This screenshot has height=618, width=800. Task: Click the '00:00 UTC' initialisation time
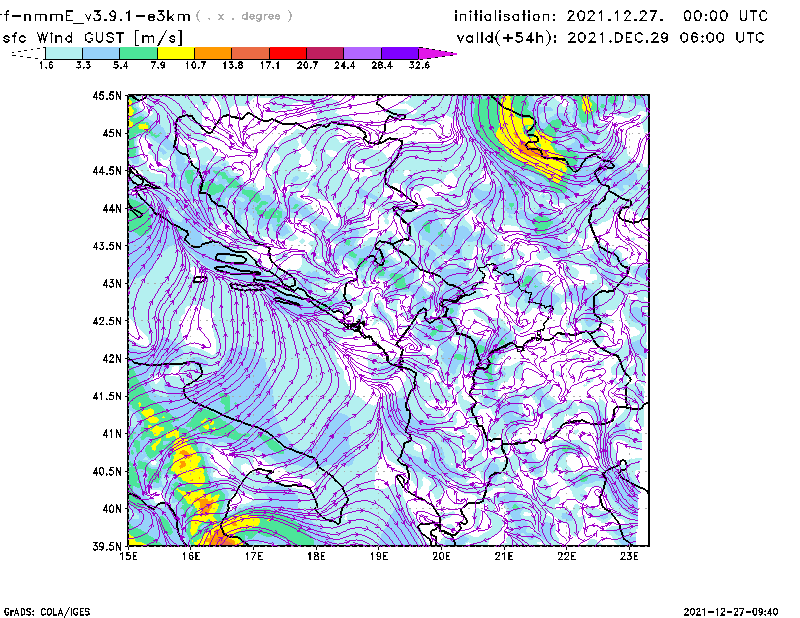[x=726, y=16]
